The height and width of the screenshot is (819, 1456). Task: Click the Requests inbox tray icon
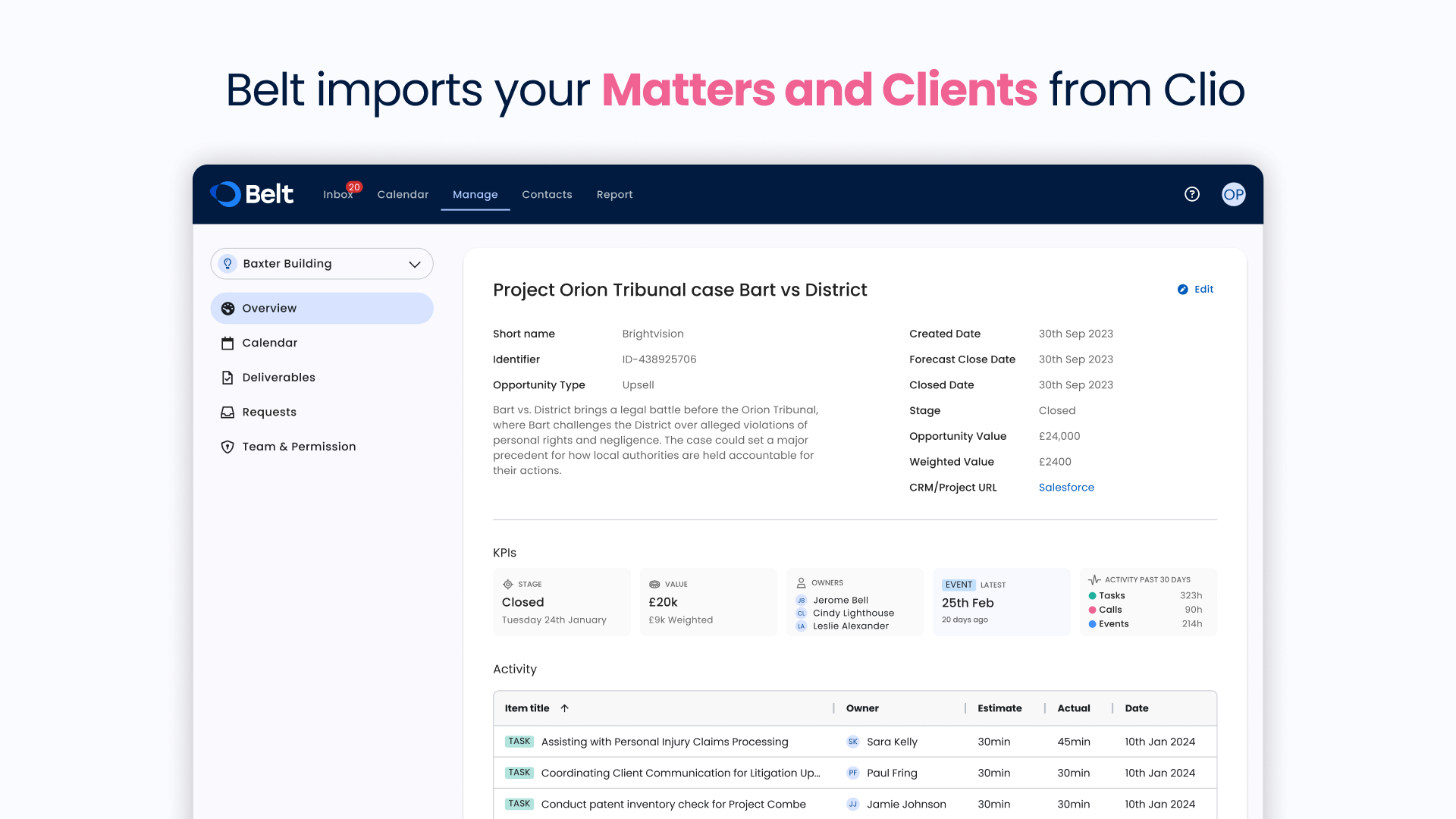tap(227, 413)
